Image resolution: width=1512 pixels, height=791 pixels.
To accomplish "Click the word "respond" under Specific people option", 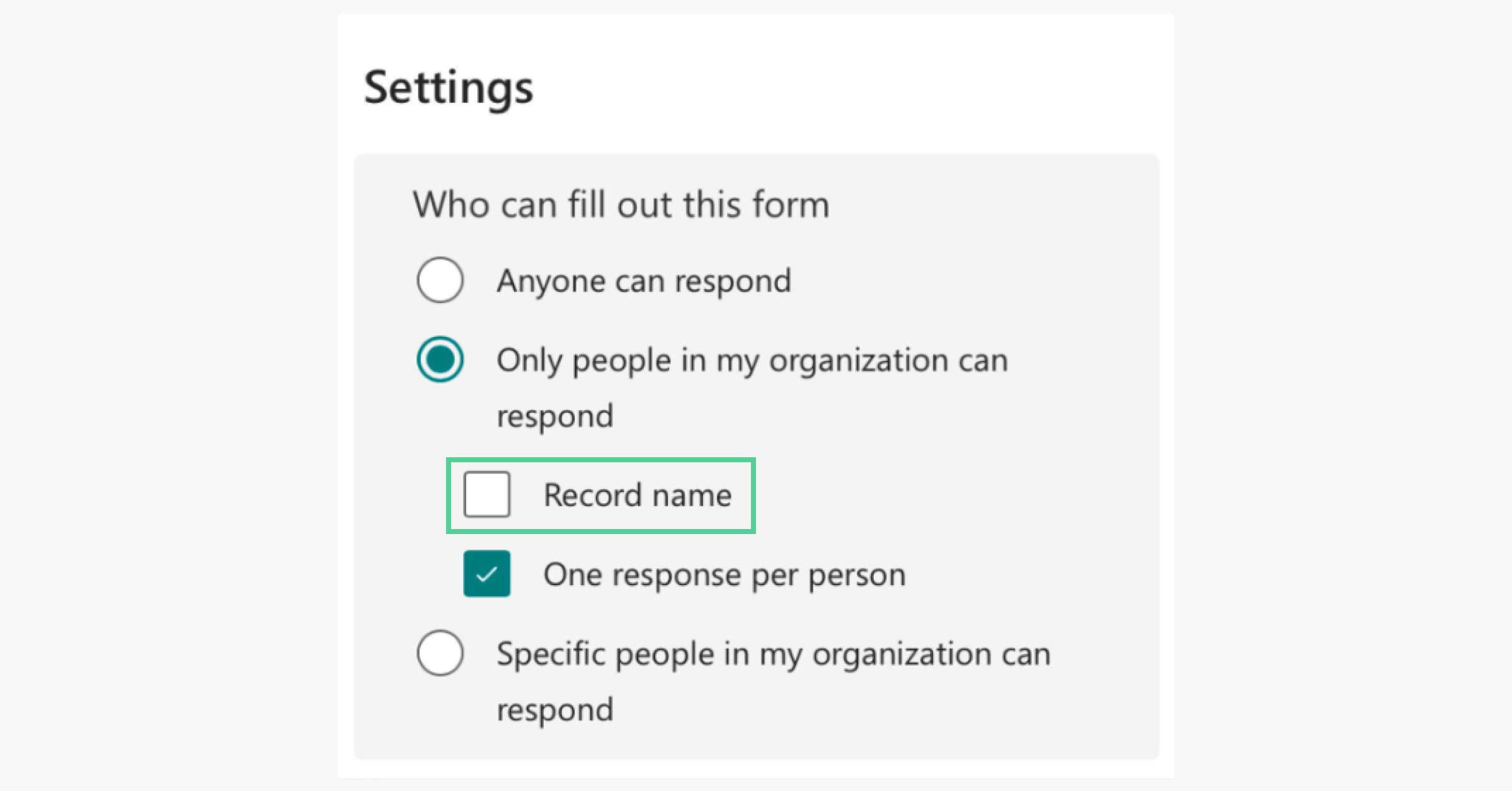I will 554,710.
